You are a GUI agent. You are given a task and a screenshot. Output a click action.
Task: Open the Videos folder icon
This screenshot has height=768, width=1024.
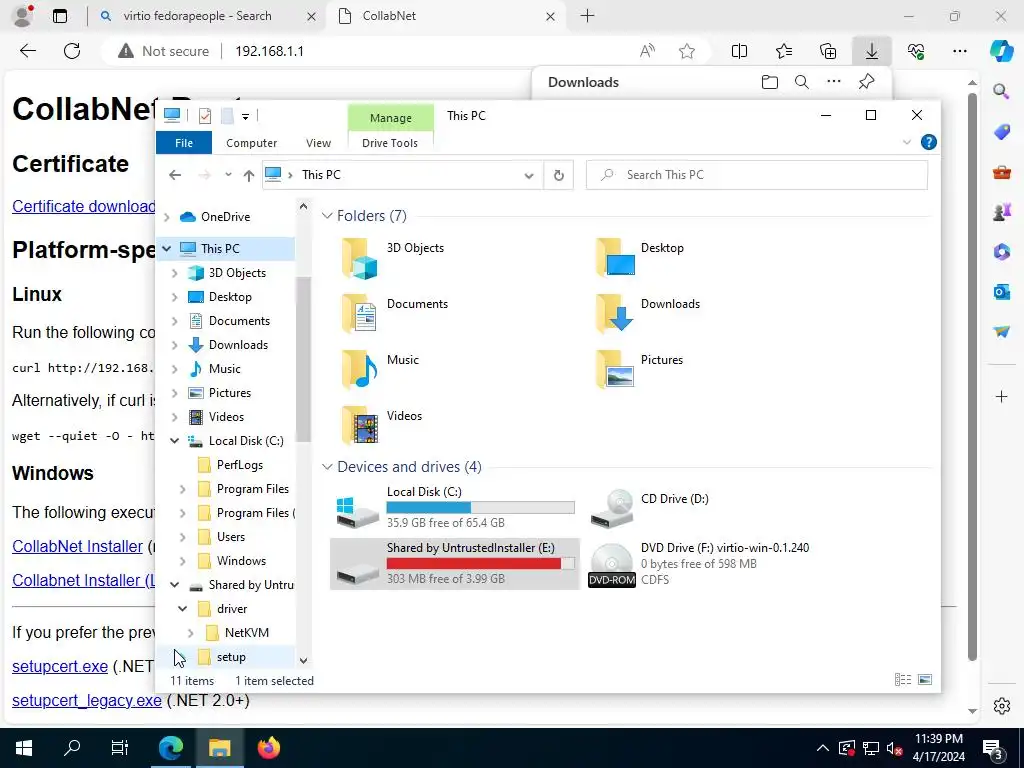359,425
